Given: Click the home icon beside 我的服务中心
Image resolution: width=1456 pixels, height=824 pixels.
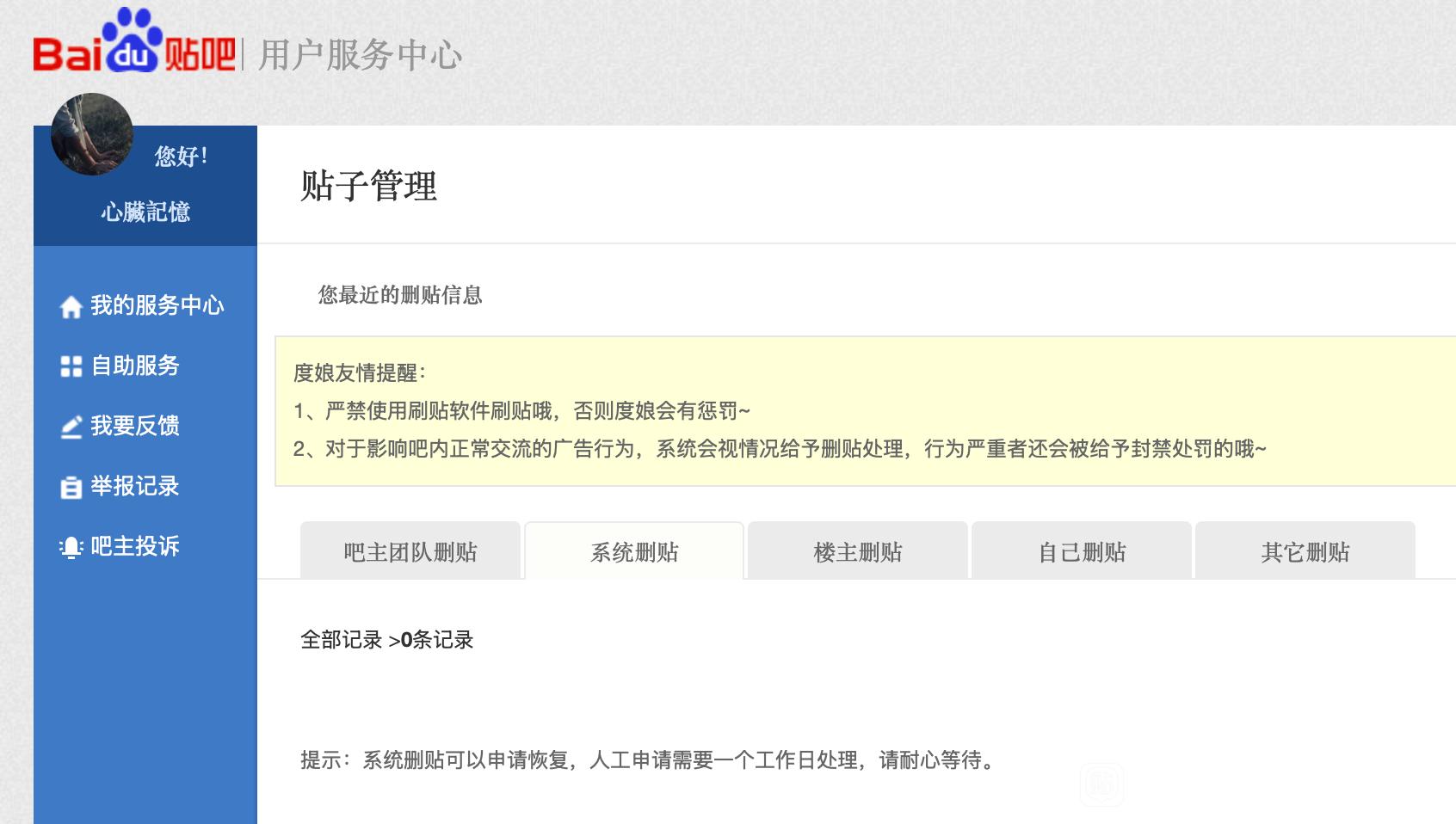Looking at the screenshot, I should point(71,306).
